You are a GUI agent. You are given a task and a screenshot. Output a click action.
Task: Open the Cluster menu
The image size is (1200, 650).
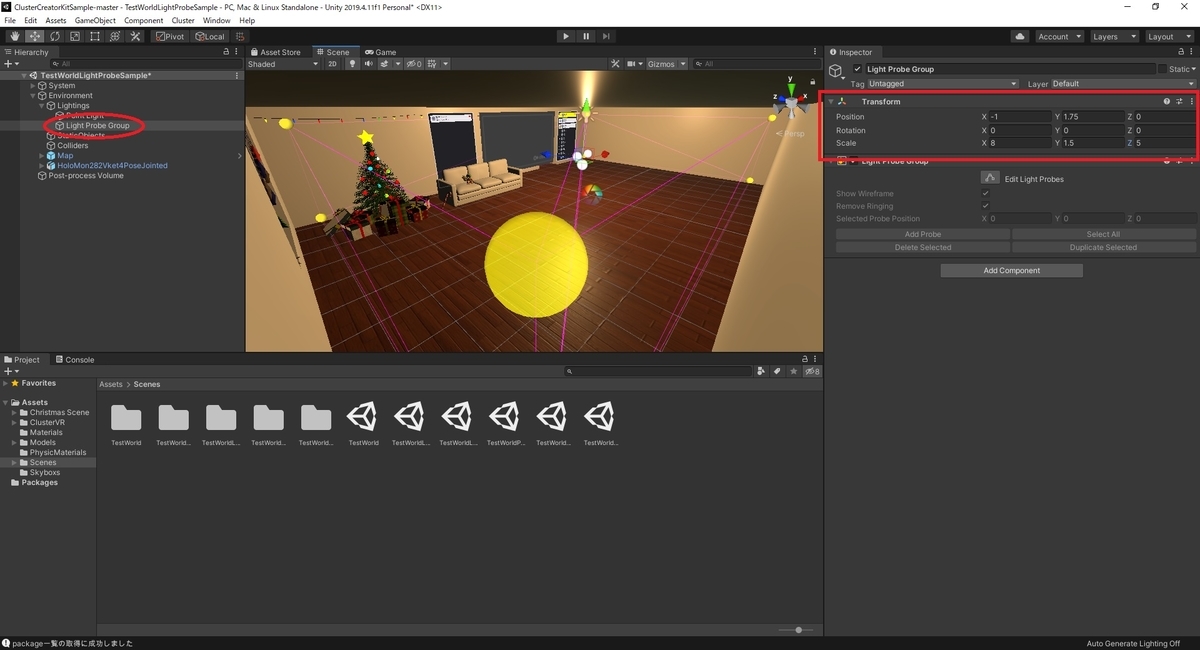click(x=183, y=20)
